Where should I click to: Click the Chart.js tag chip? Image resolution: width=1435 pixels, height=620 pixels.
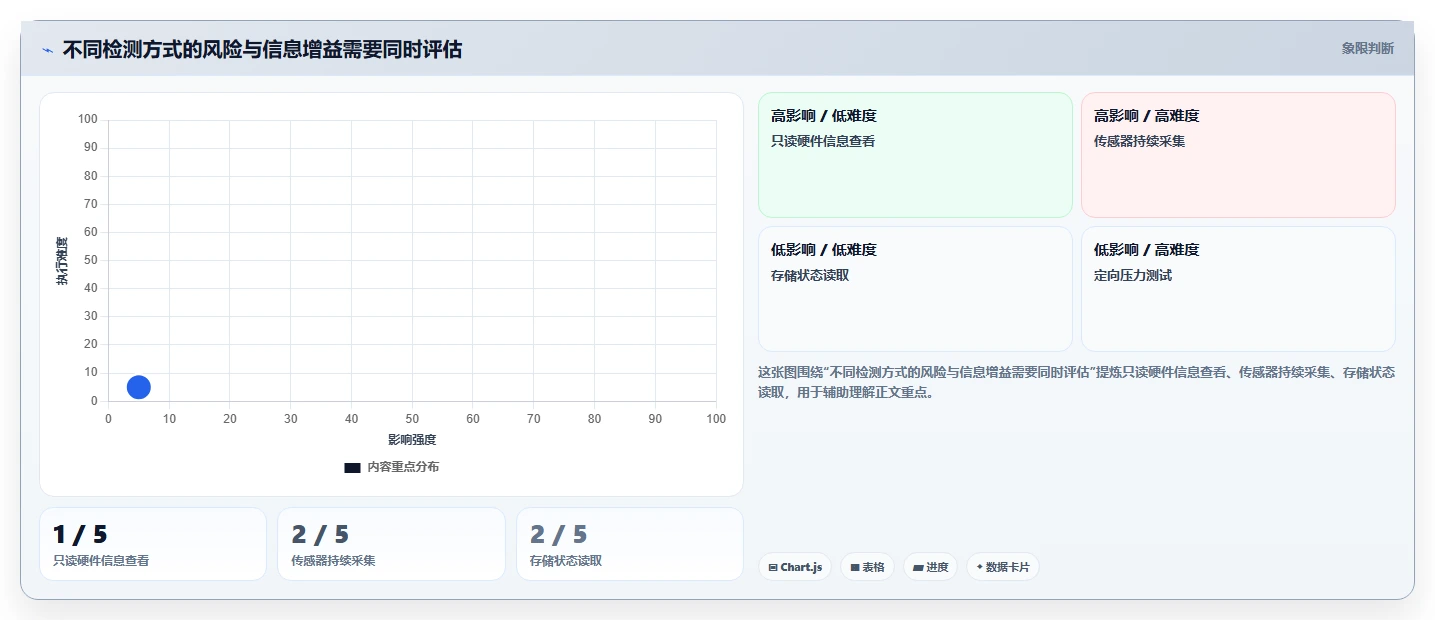click(795, 567)
